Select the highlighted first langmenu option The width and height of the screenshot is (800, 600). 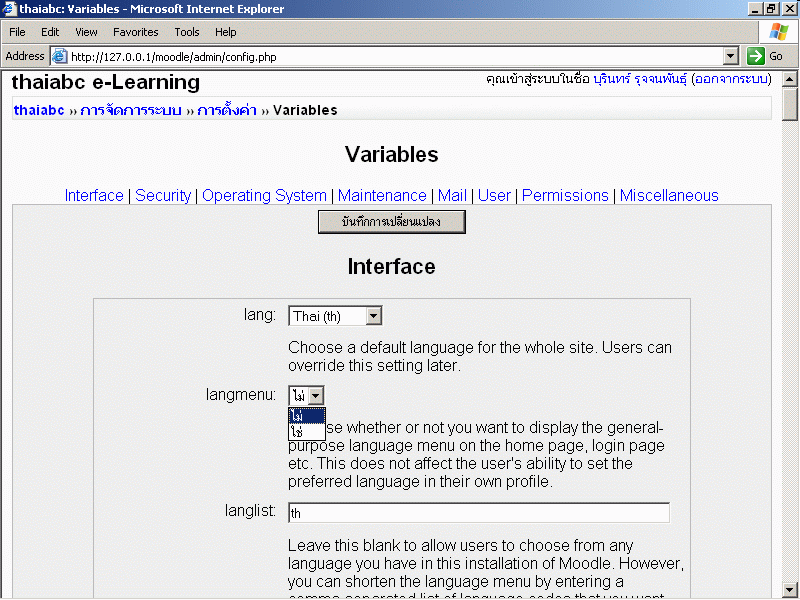306,415
